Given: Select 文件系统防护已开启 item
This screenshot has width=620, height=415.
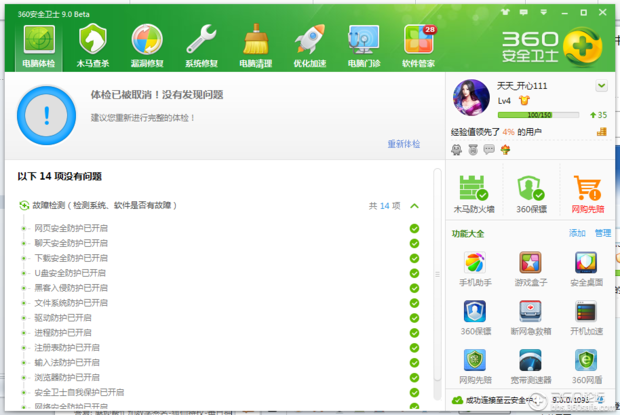Looking at the screenshot, I should tap(71, 303).
